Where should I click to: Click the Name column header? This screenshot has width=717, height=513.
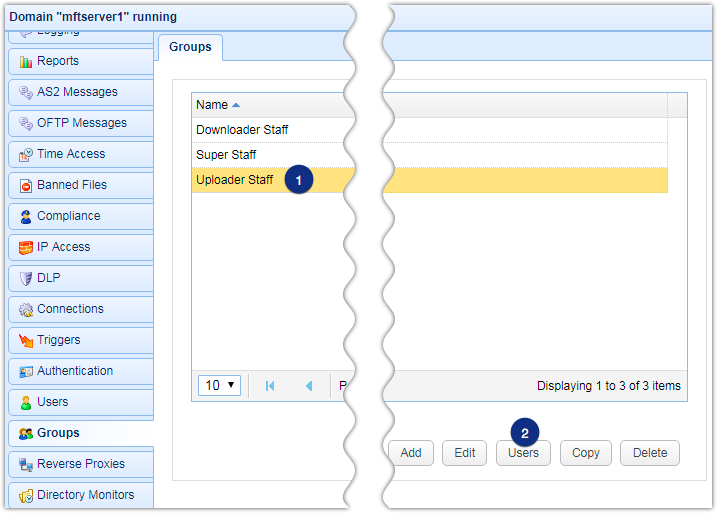point(430,105)
